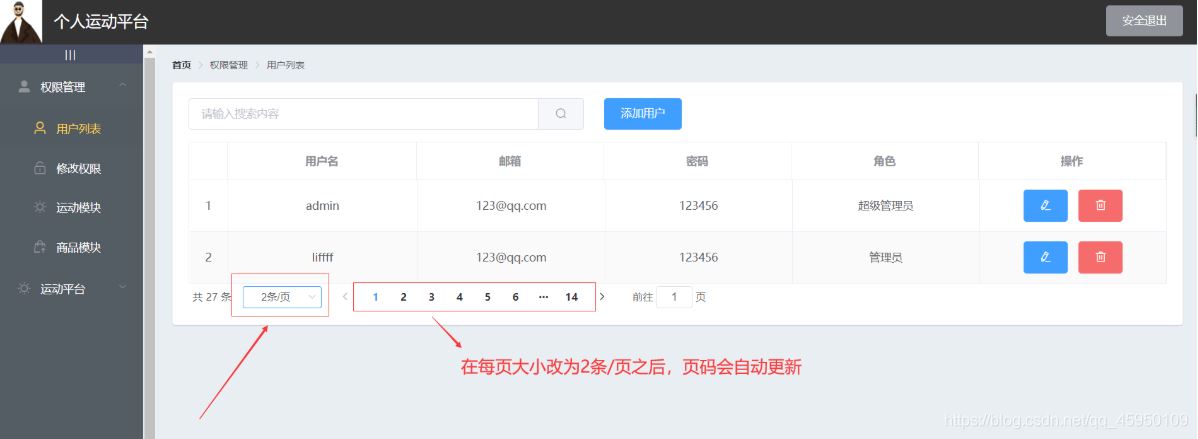Click the search magnifier button
This screenshot has height=439, width=1198.
[561, 114]
